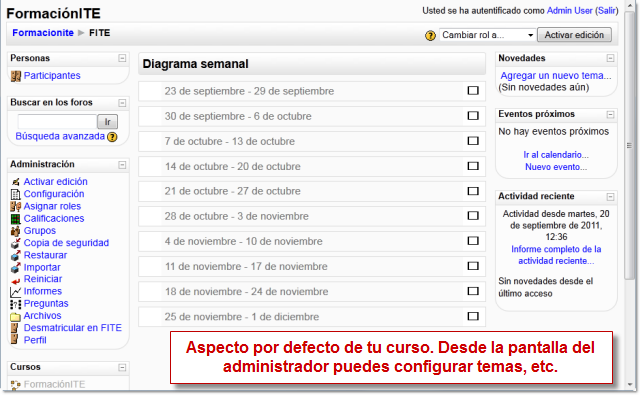Click the Participantes people icon
The image size is (640, 395).
16,76
